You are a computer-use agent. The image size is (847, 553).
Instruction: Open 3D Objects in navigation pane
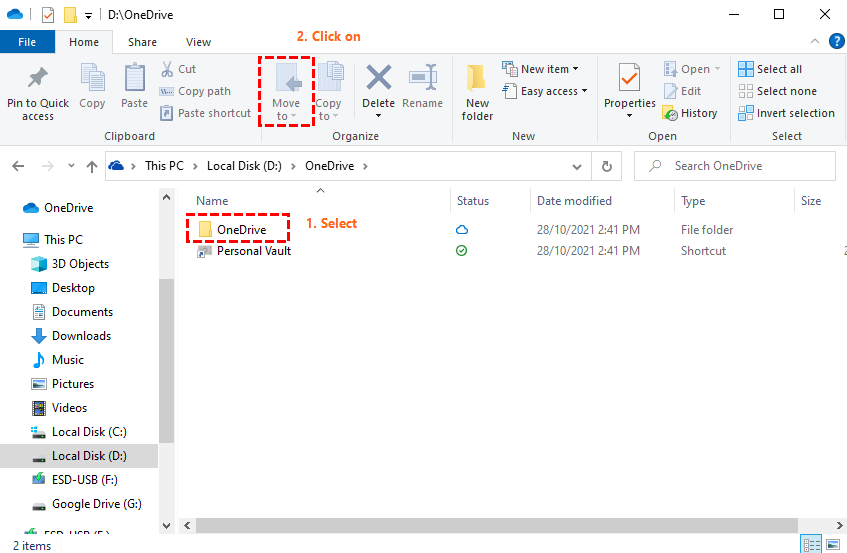coord(80,264)
